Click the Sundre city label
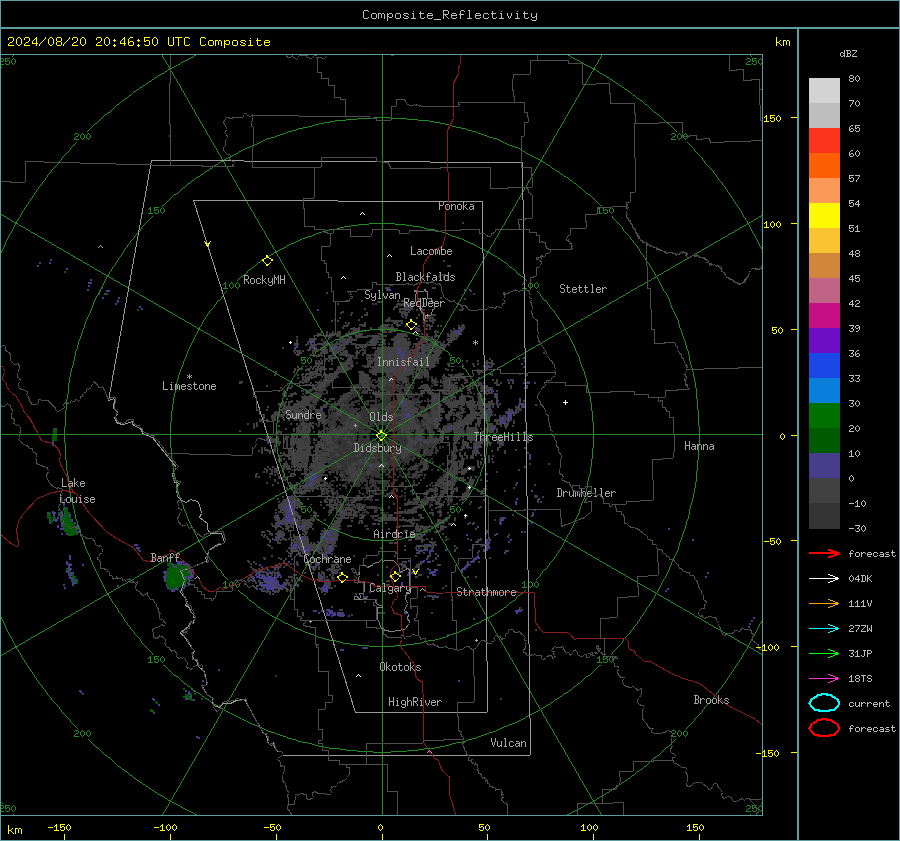 [303, 415]
